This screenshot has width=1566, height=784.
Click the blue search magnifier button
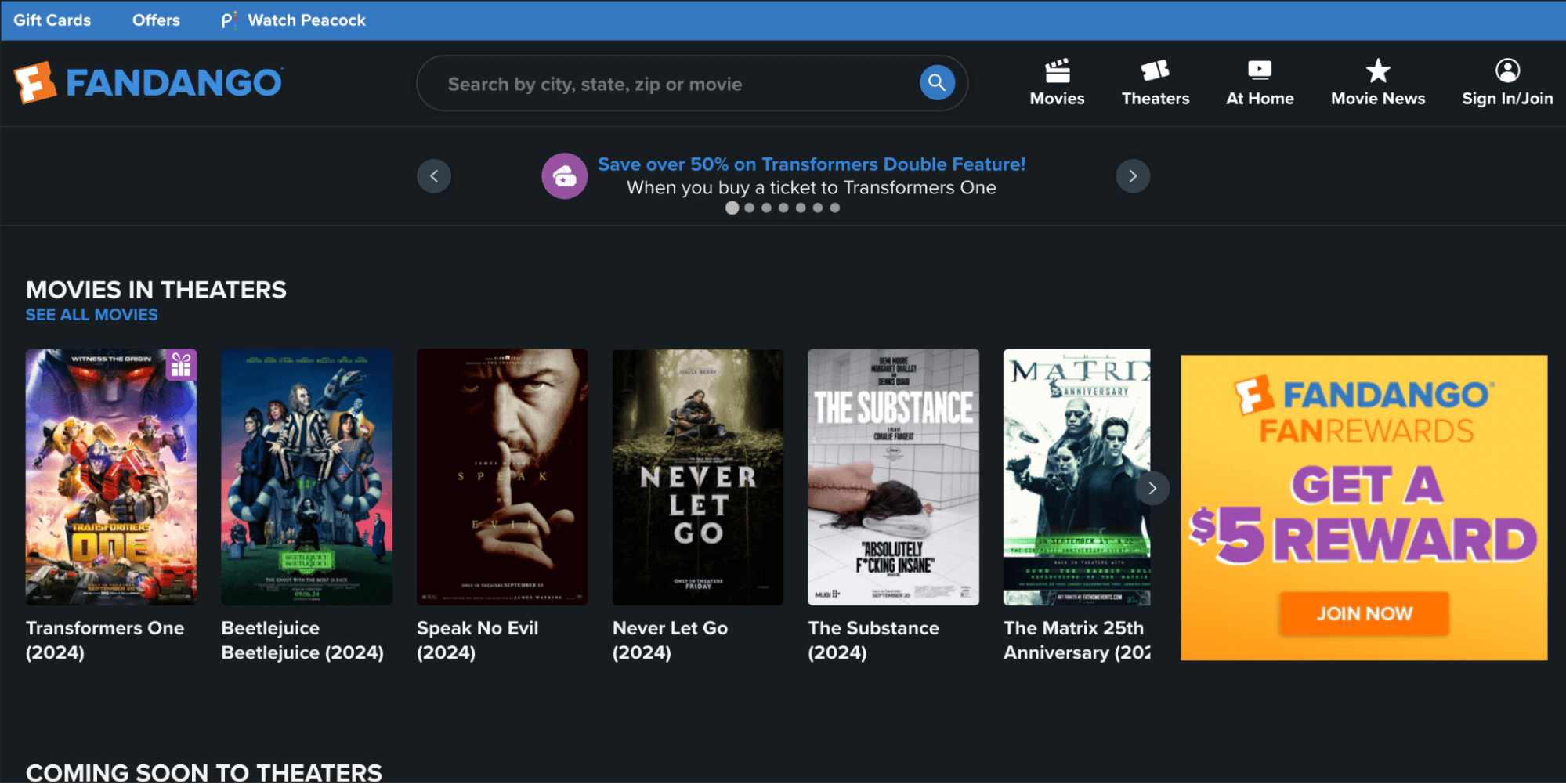(x=937, y=82)
